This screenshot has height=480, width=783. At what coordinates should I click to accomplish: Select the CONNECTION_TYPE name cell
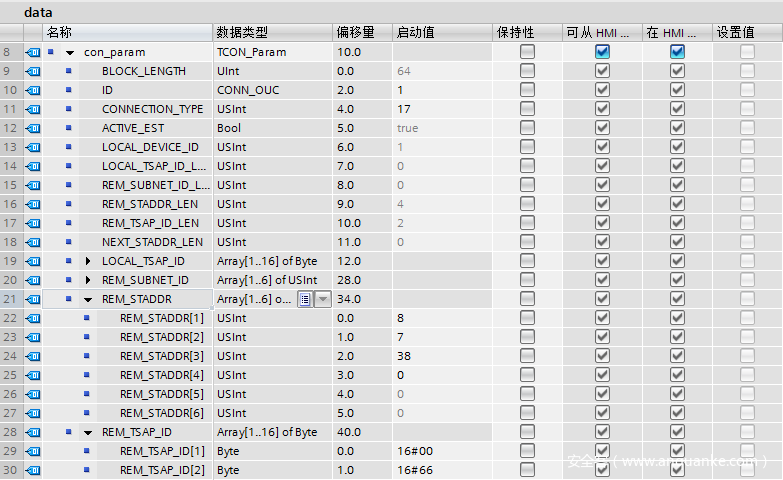[x=152, y=109]
